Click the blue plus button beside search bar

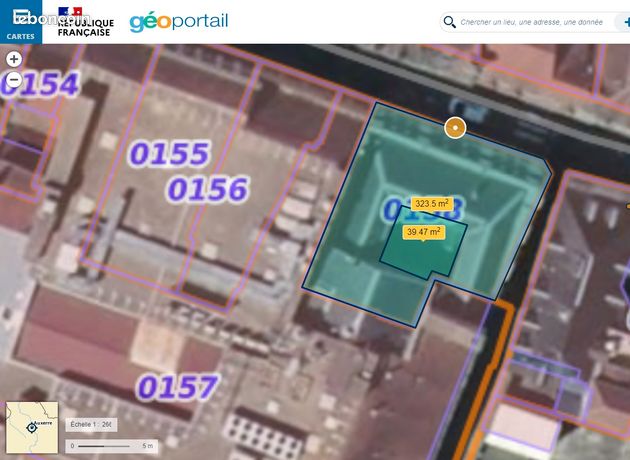(625, 22)
